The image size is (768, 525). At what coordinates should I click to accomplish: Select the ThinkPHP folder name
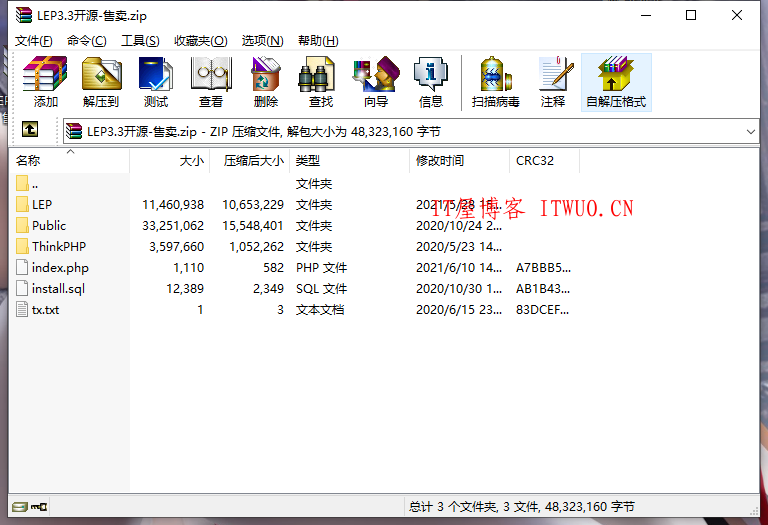(x=59, y=246)
